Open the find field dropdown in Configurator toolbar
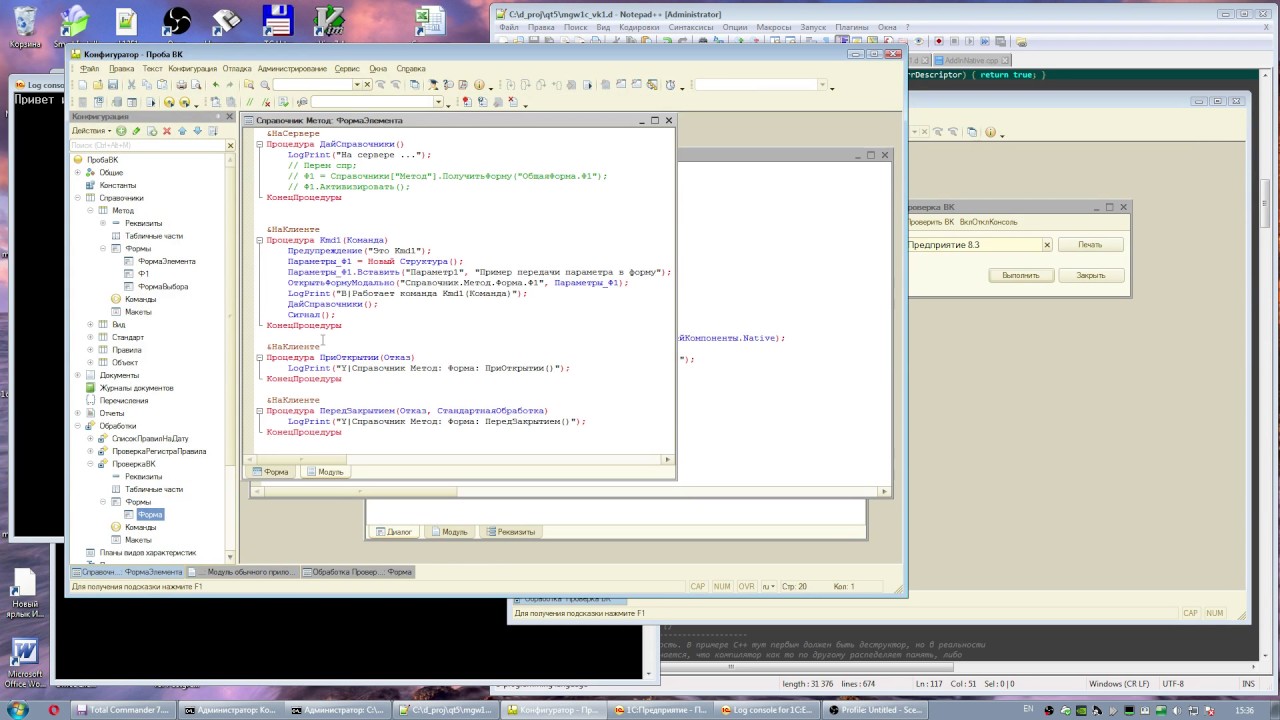The width and height of the screenshot is (1280, 720). 356,85
